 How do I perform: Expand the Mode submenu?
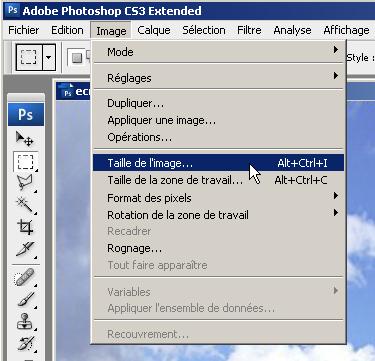point(218,52)
